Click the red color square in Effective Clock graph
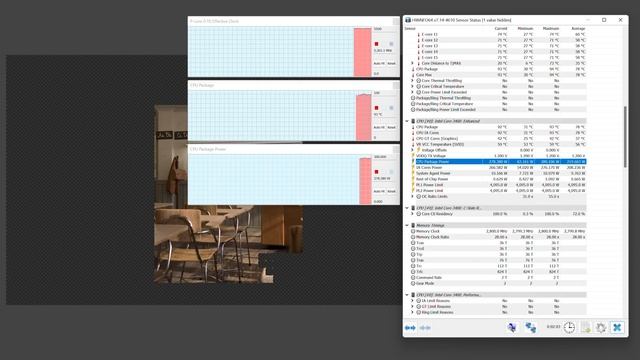 [x=376, y=44]
